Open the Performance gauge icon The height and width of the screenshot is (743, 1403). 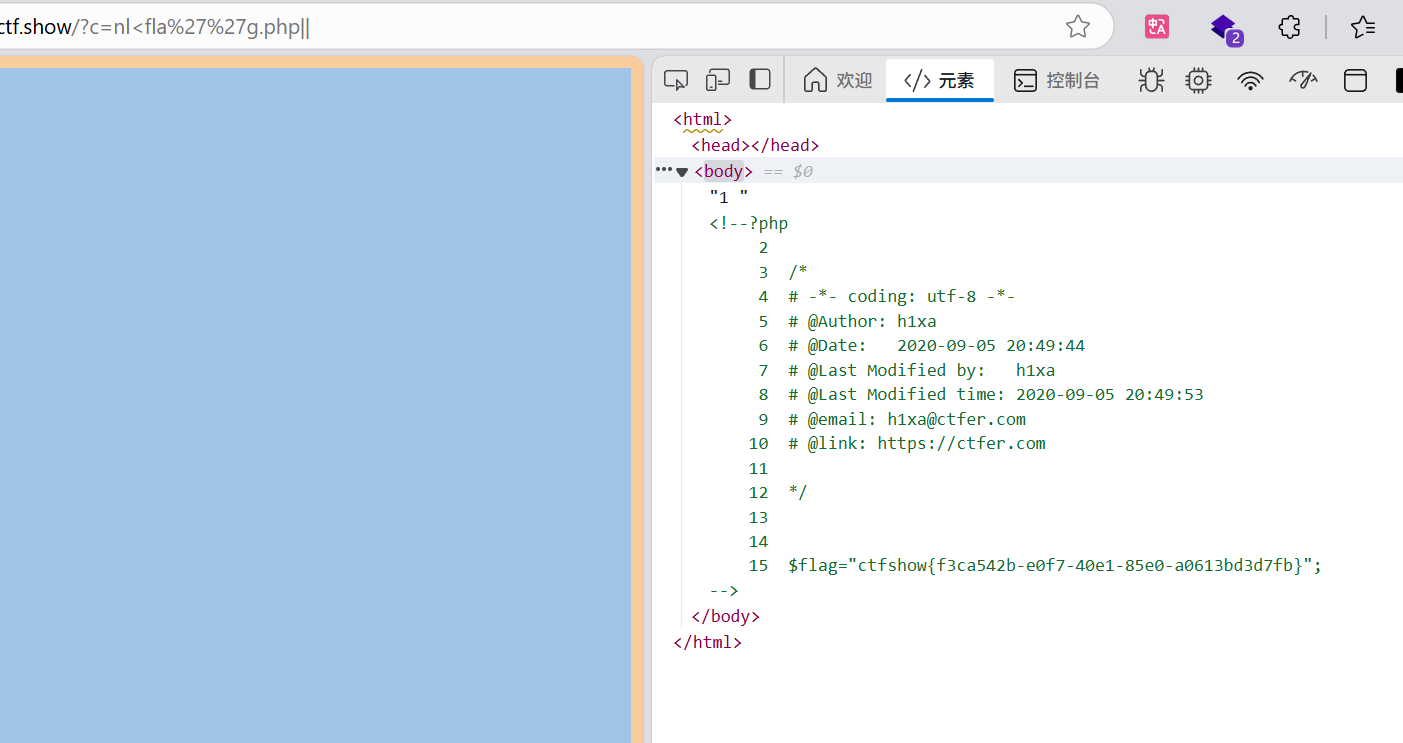coord(1303,81)
